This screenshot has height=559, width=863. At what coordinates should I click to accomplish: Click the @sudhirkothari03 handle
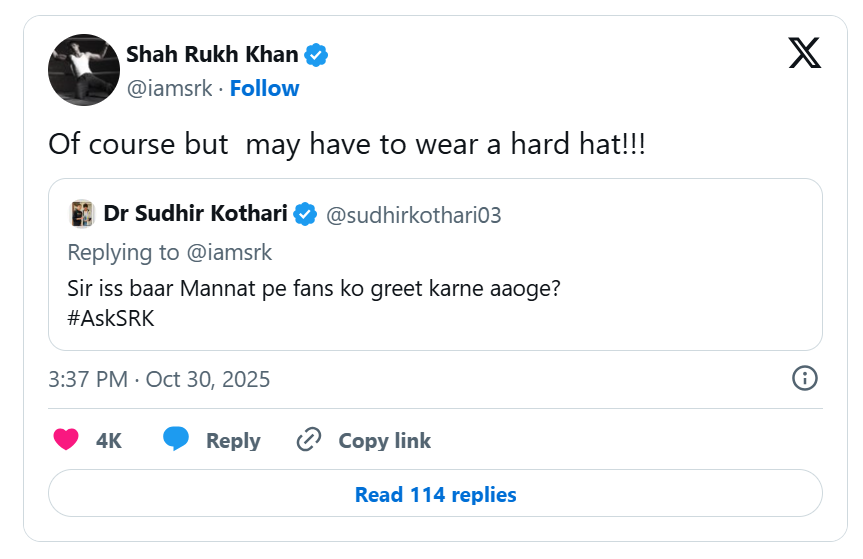pos(414,215)
